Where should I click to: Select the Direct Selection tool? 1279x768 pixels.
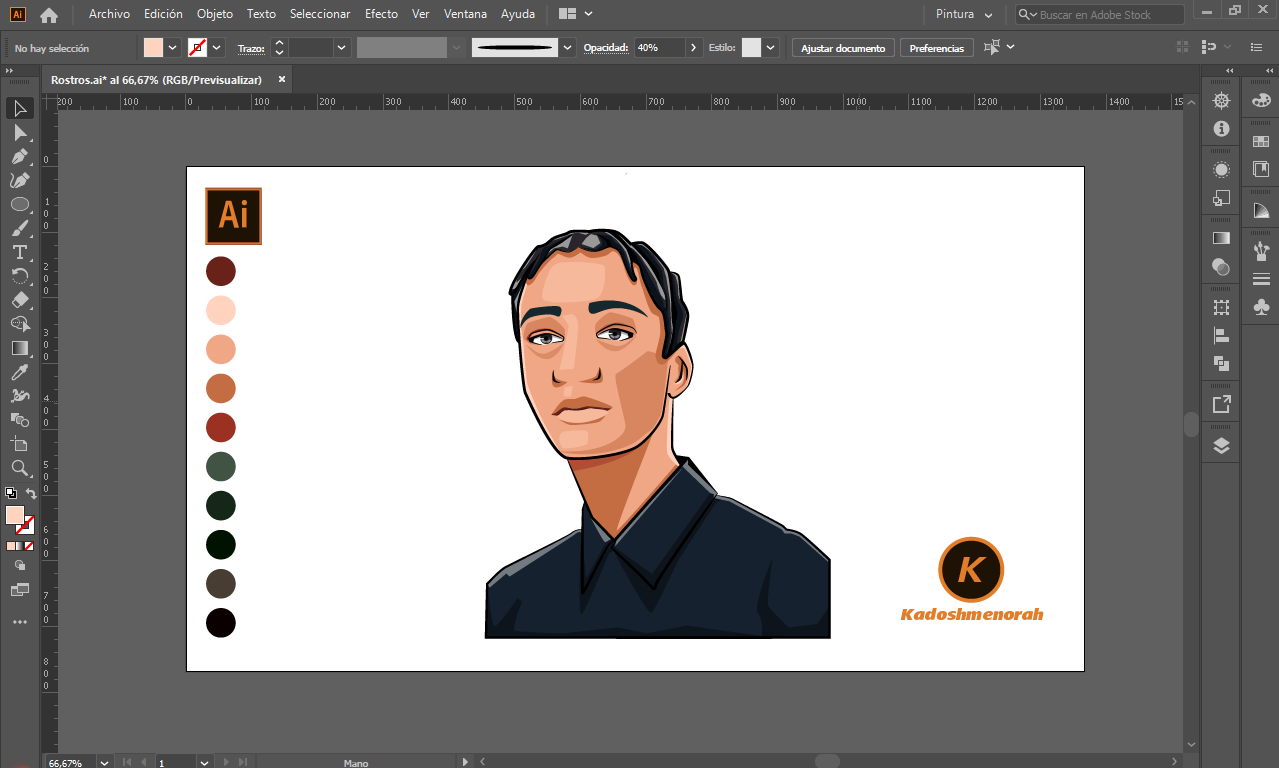pos(19,132)
